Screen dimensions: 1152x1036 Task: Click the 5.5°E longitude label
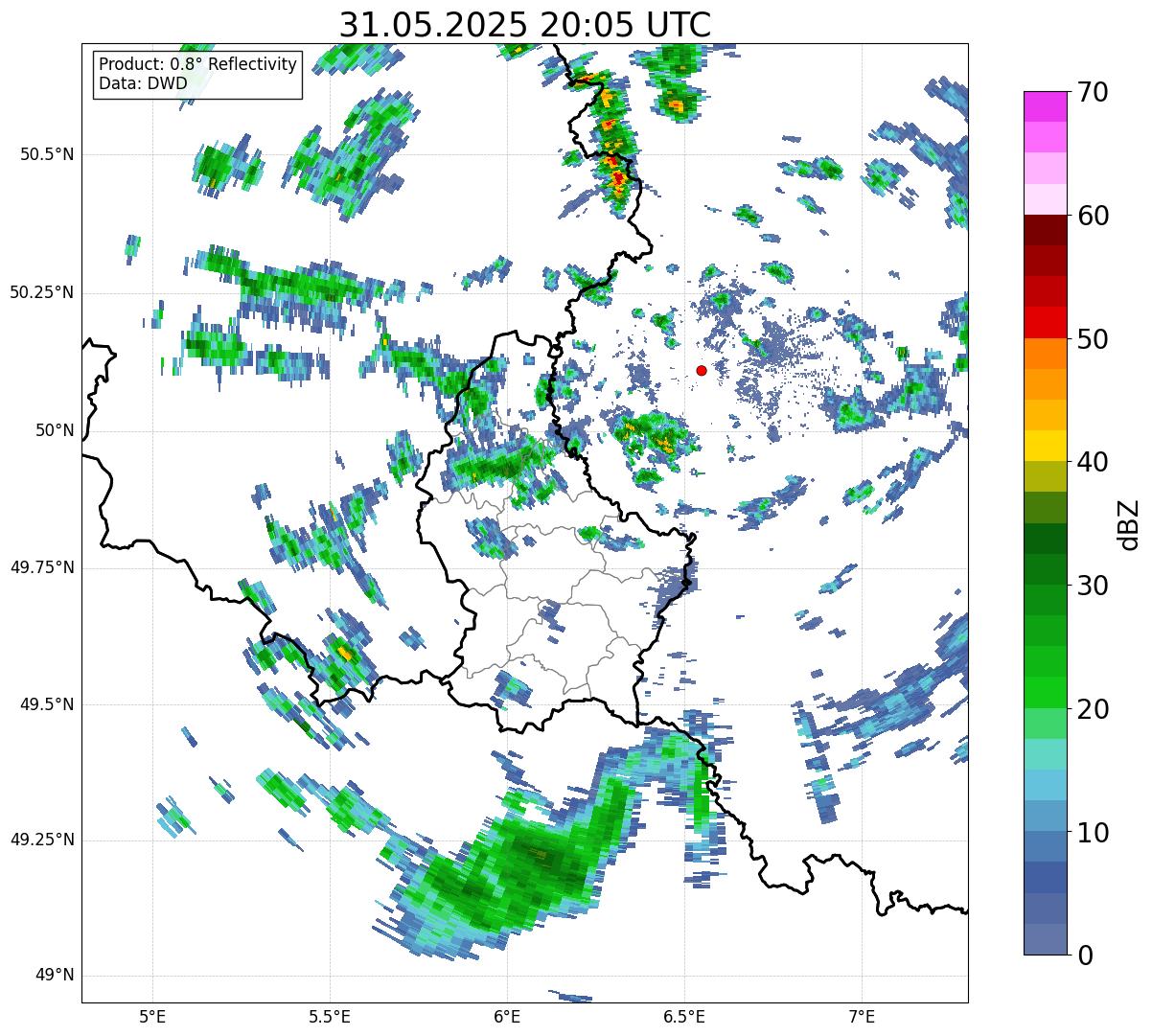pos(330,1016)
